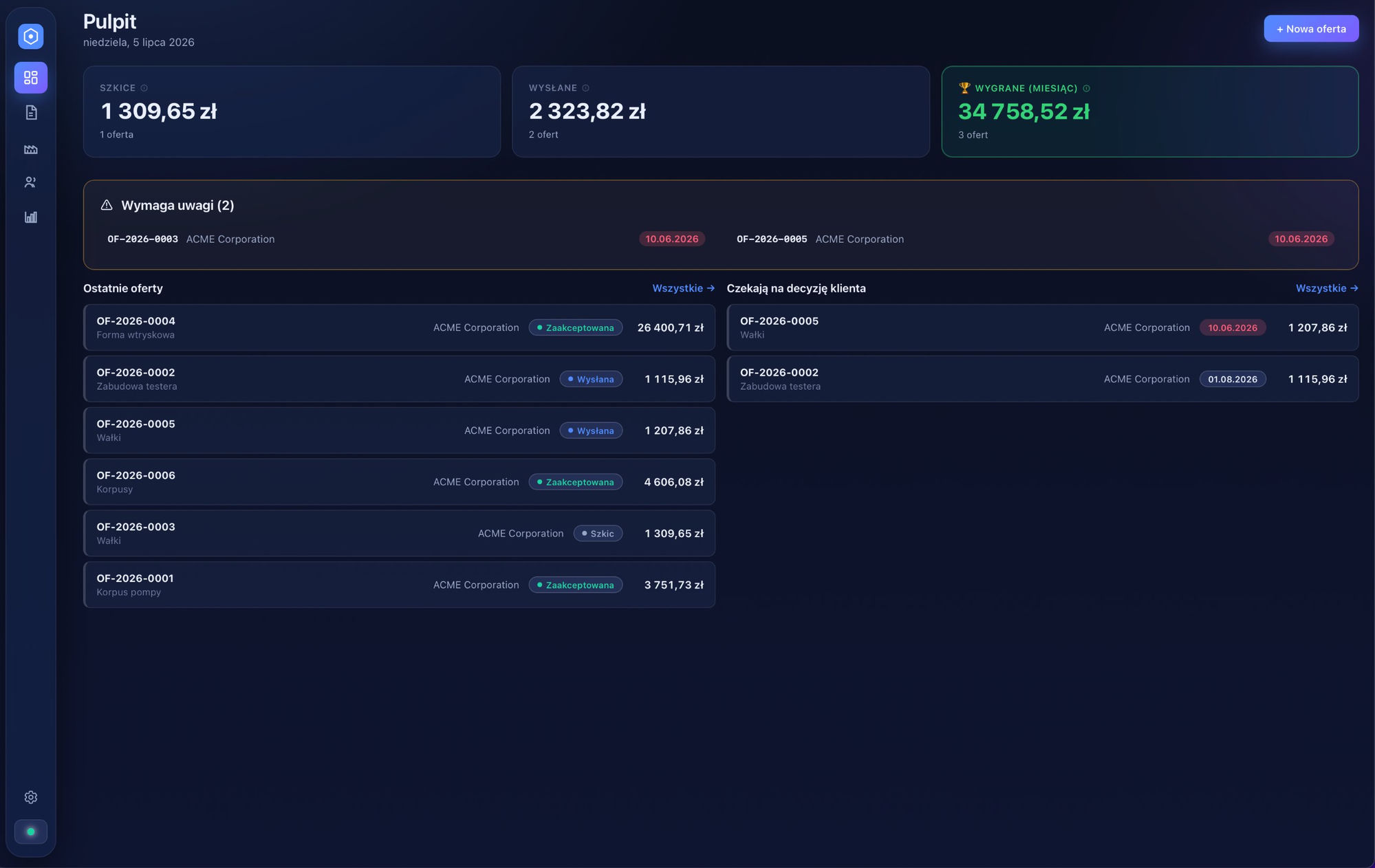Viewport: 1375px width, 868px height.
Task: Create a new offer with Nowa oferta button
Action: (1311, 29)
